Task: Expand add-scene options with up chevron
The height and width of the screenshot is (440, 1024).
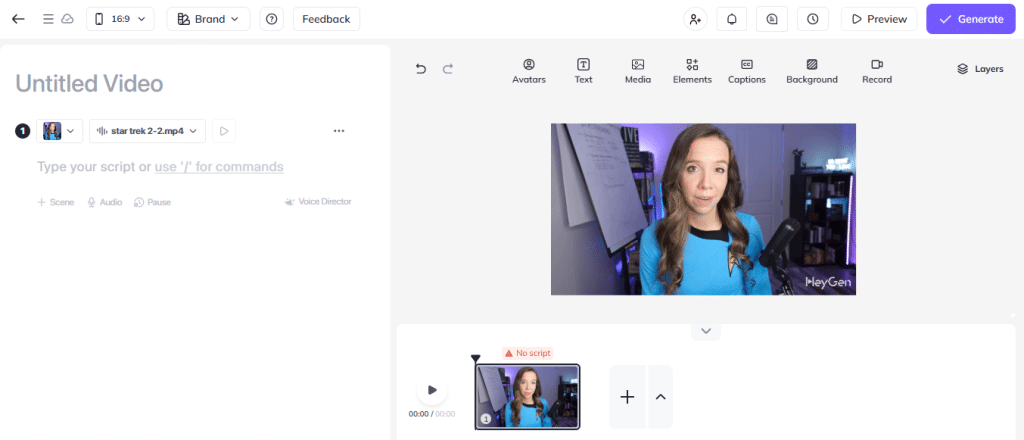Action: (x=660, y=397)
